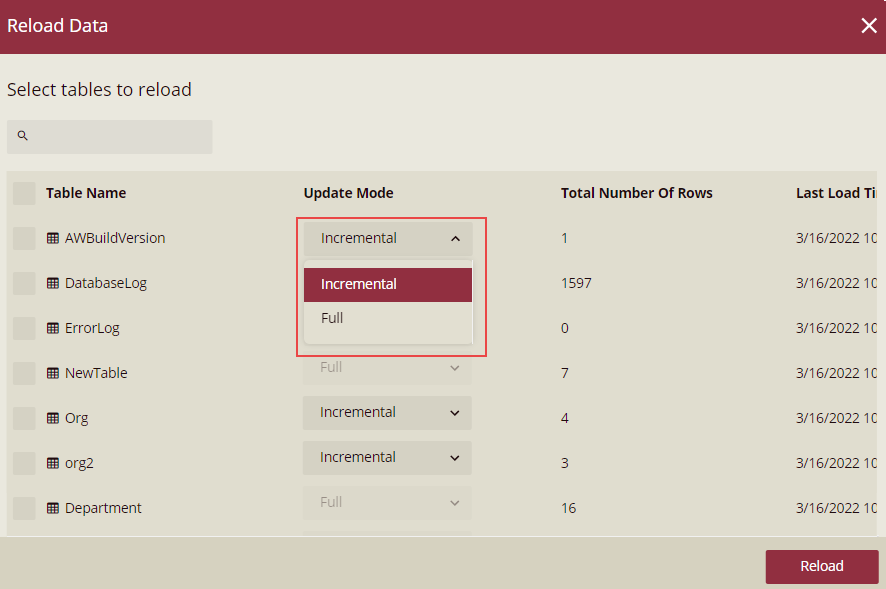The image size is (886, 589).
Task: Click the Table Name column header
Action: point(85,193)
